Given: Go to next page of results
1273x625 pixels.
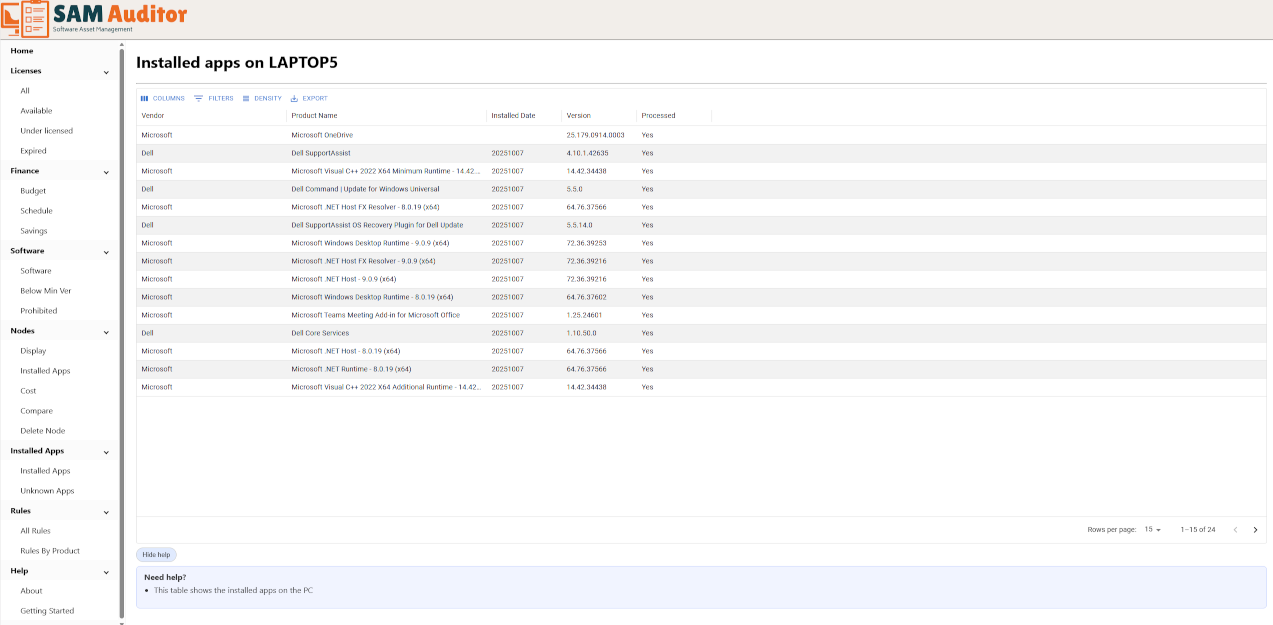Looking at the screenshot, I should (x=1255, y=529).
